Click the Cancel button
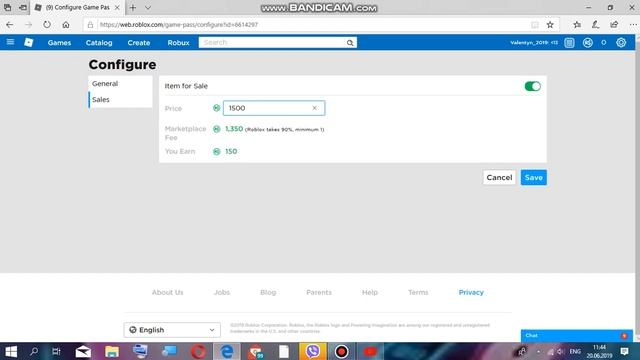 [499, 178]
